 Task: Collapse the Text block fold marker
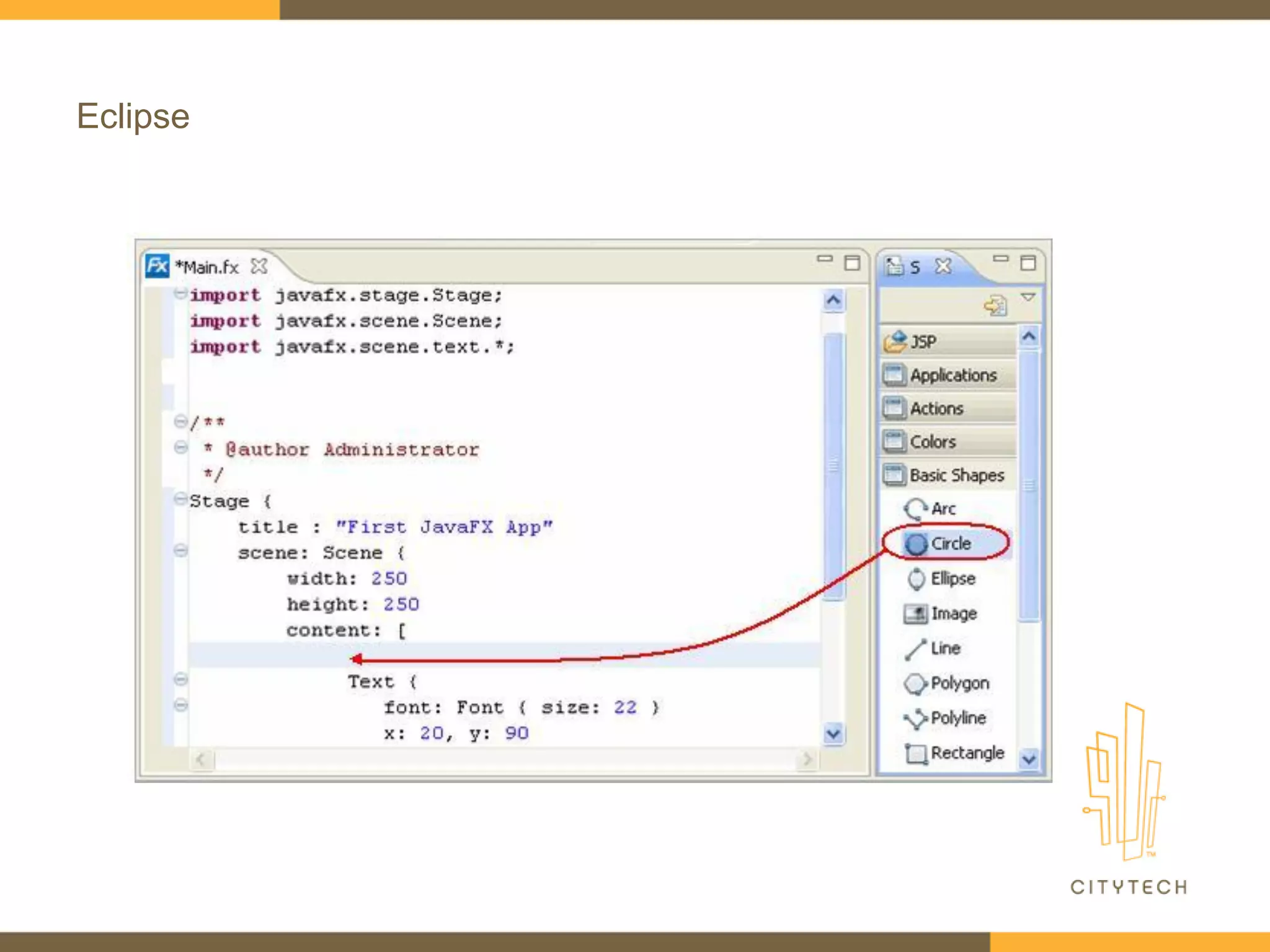(x=180, y=679)
